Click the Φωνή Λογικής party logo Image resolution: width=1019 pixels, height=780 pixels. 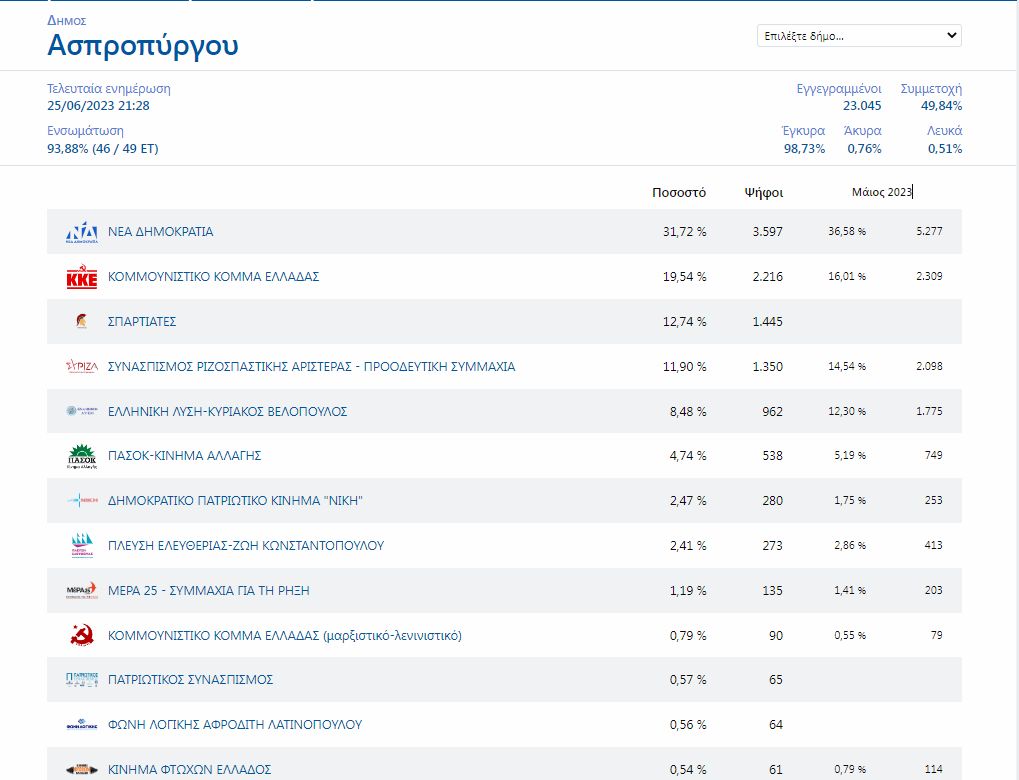(x=82, y=725)
